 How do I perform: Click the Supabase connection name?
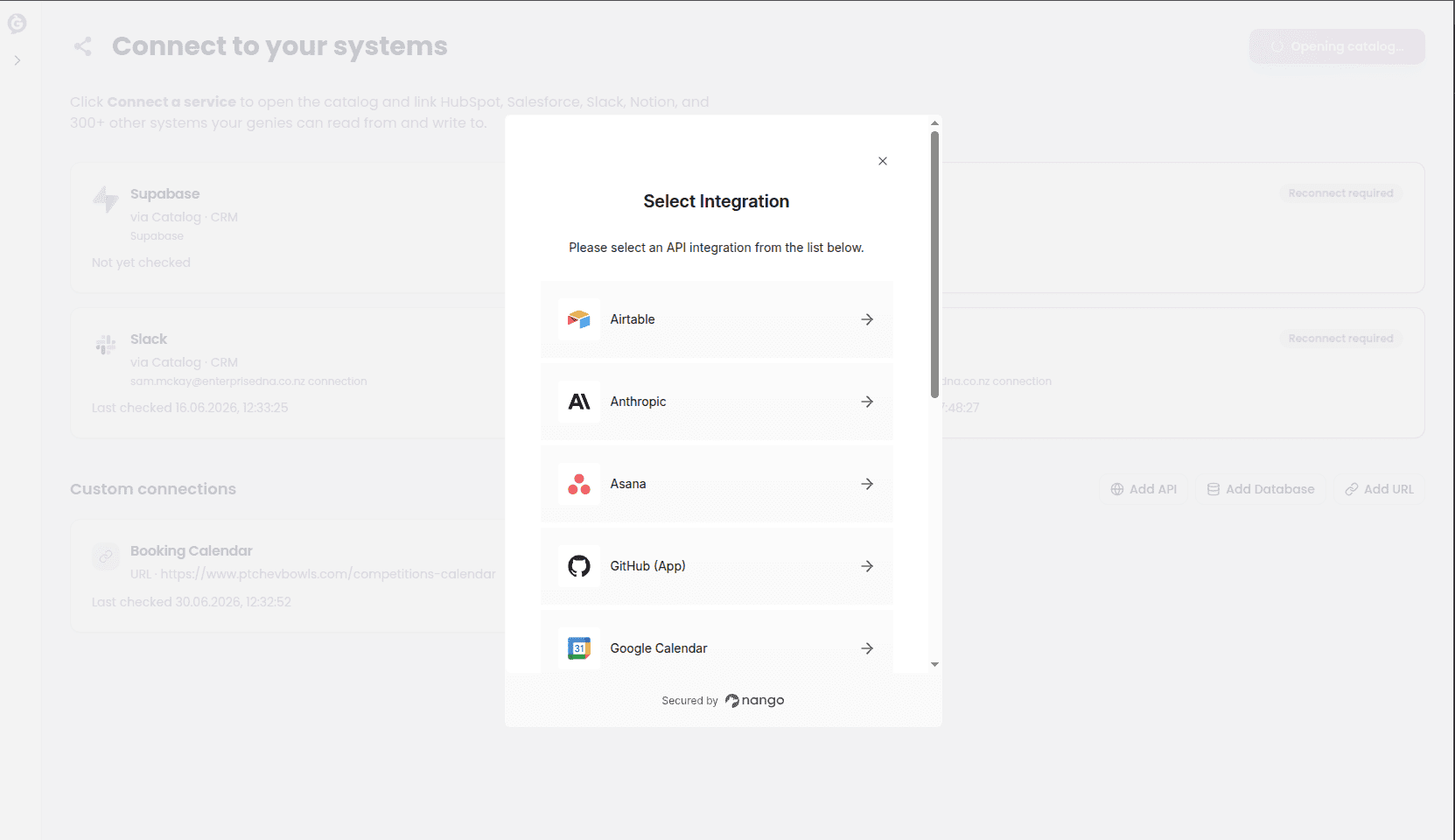(164, 193)
